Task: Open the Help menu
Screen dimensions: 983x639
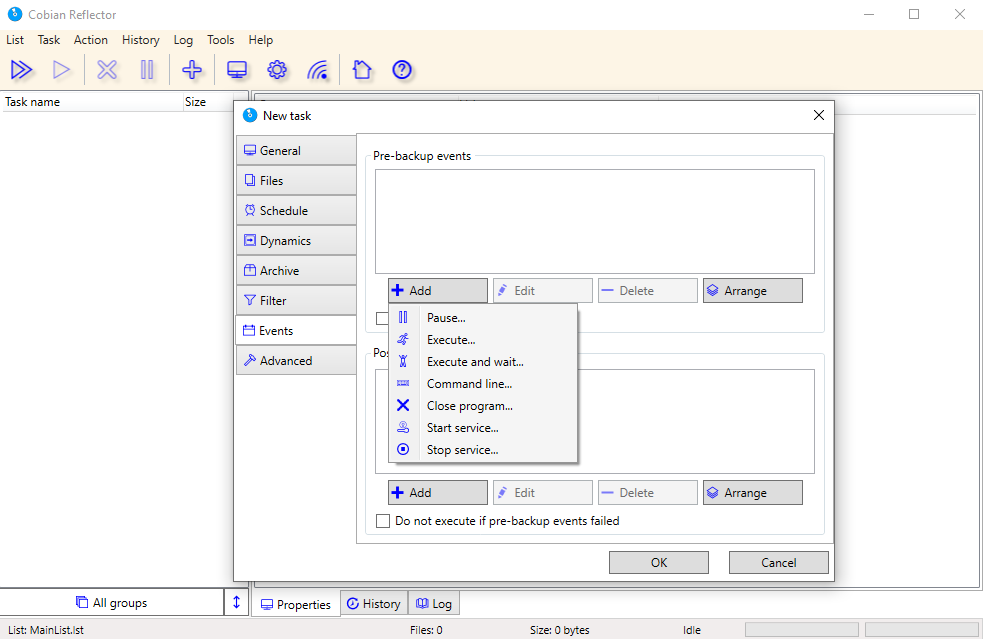Action: pos(261,40)
